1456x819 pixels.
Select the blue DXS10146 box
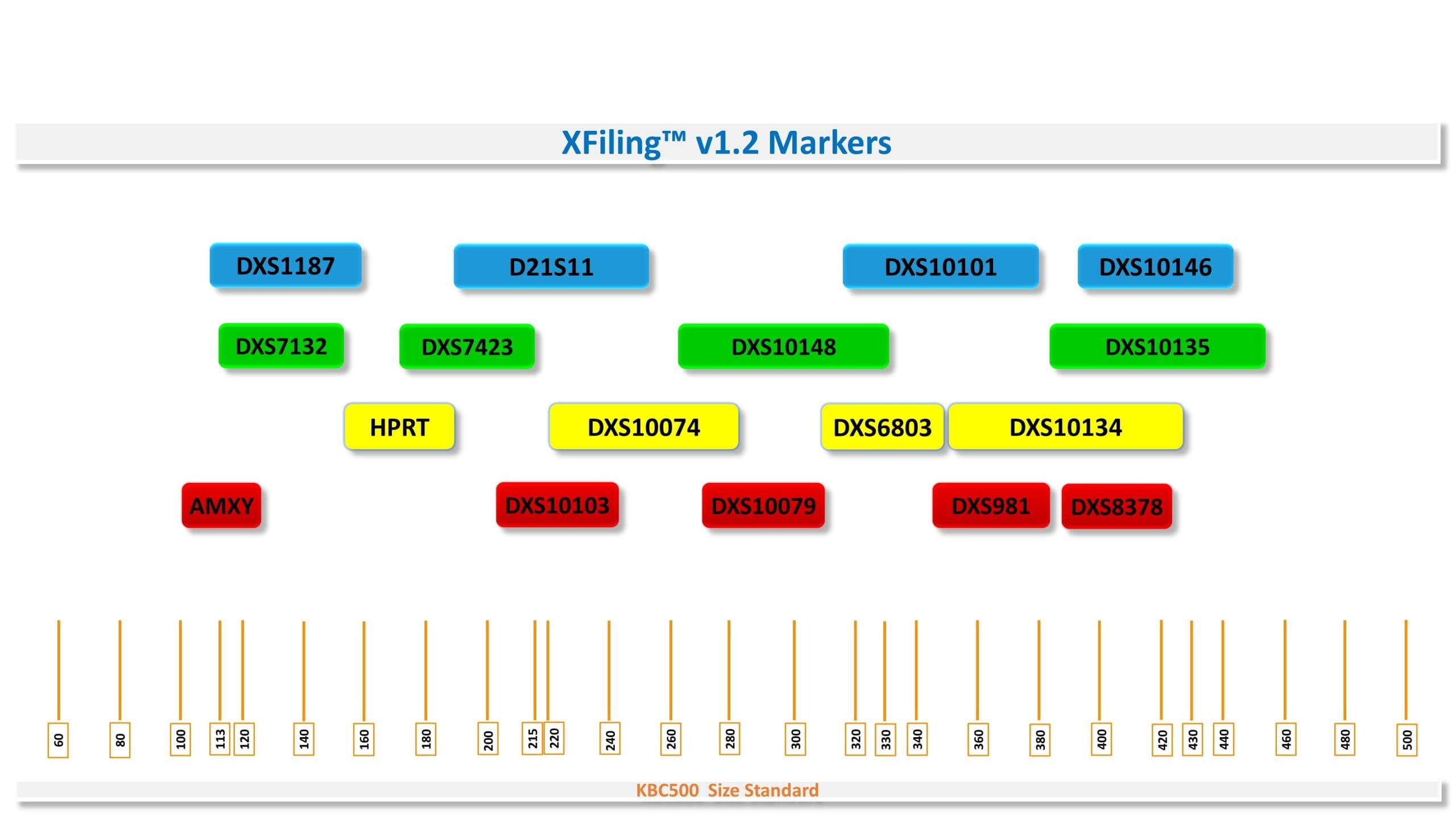[1155, 267]
